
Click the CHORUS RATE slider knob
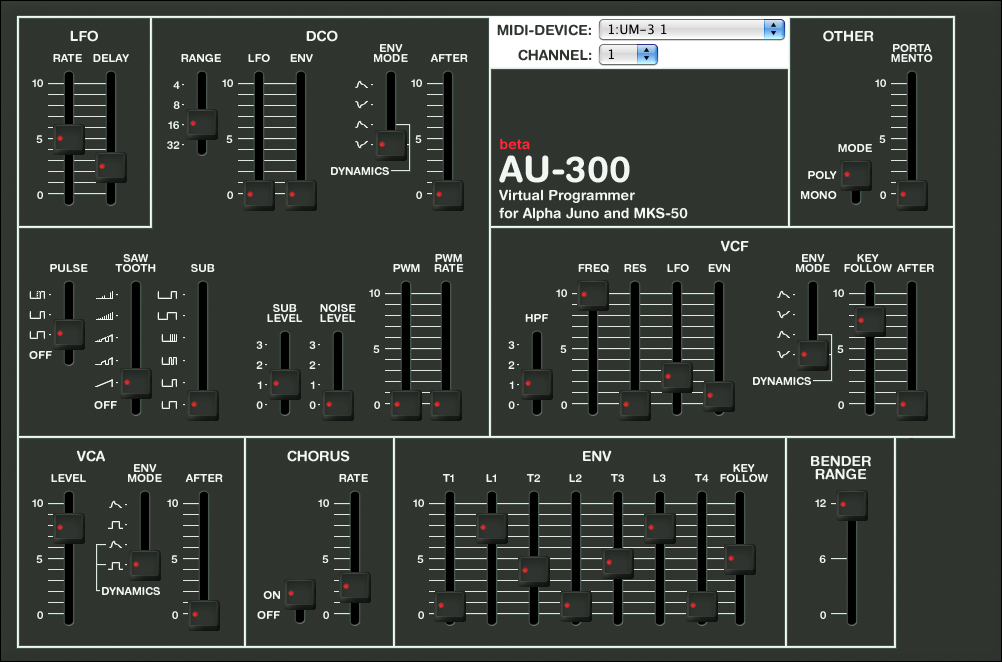tap(355, 587)
